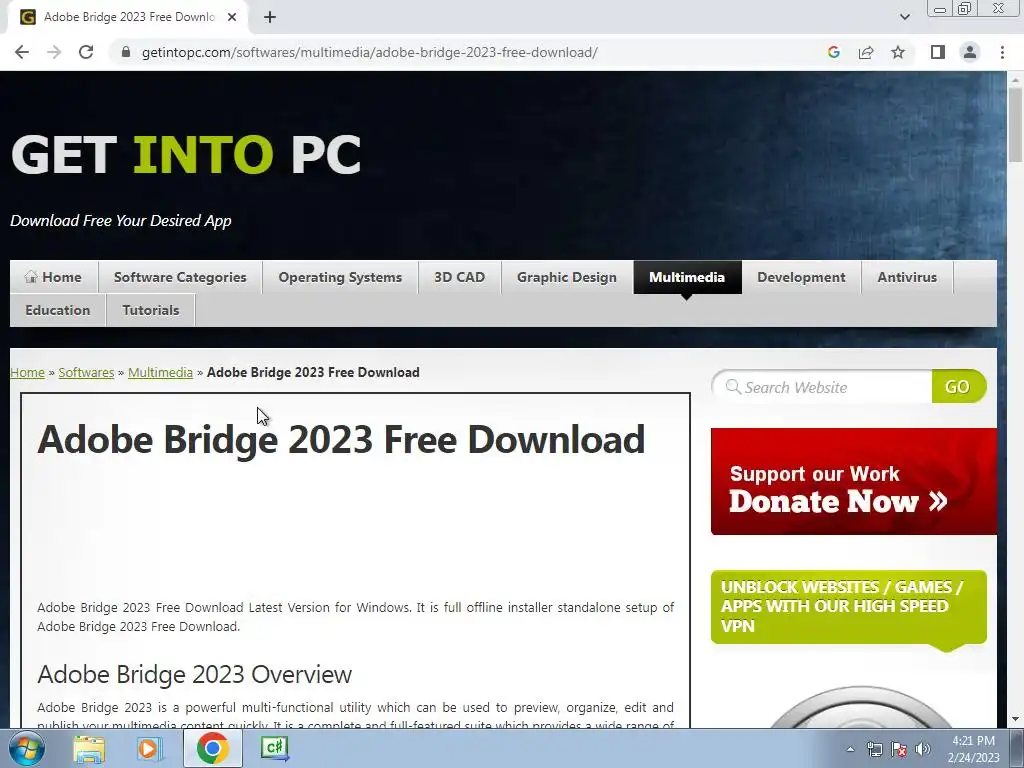Click the Google icon in address bar
1024x768 pixels.
[833, 52]
